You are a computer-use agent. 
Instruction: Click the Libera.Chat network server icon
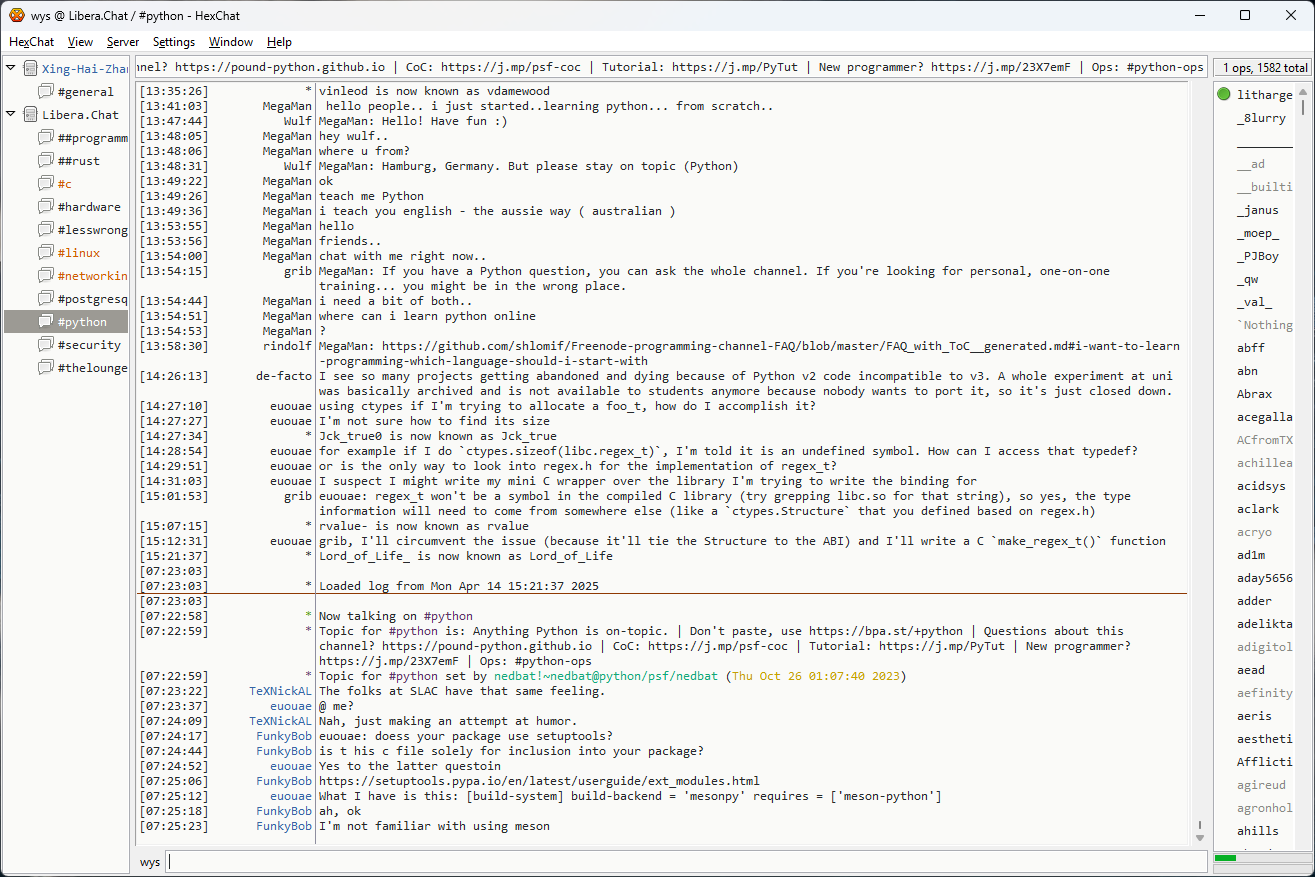(x=30, y=115)
